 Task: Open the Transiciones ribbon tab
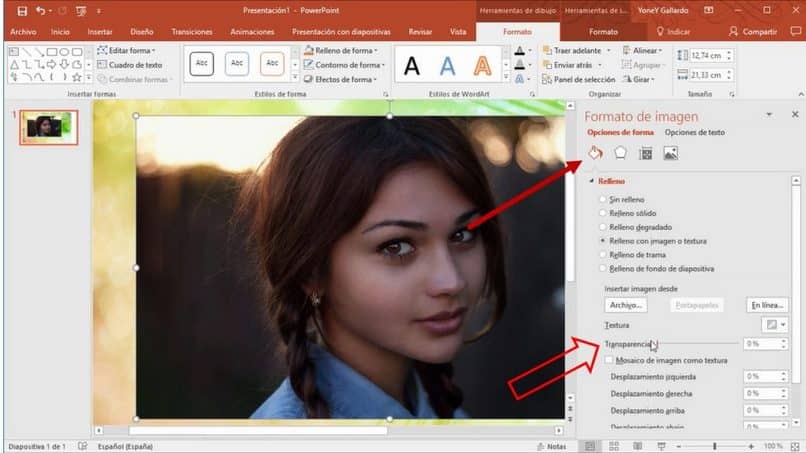click(192, 32)
